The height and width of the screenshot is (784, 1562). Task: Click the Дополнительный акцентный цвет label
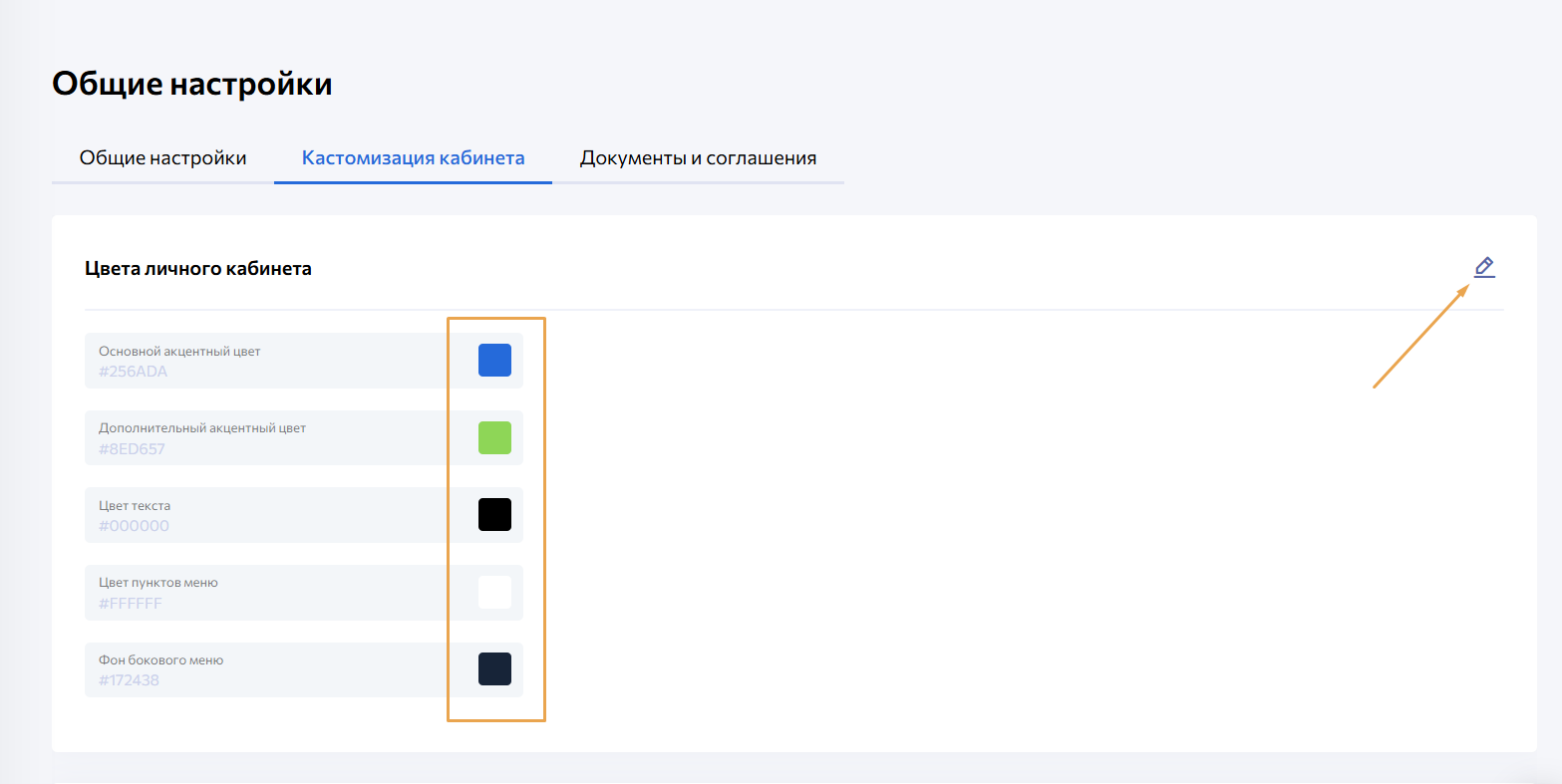(202, 428)
